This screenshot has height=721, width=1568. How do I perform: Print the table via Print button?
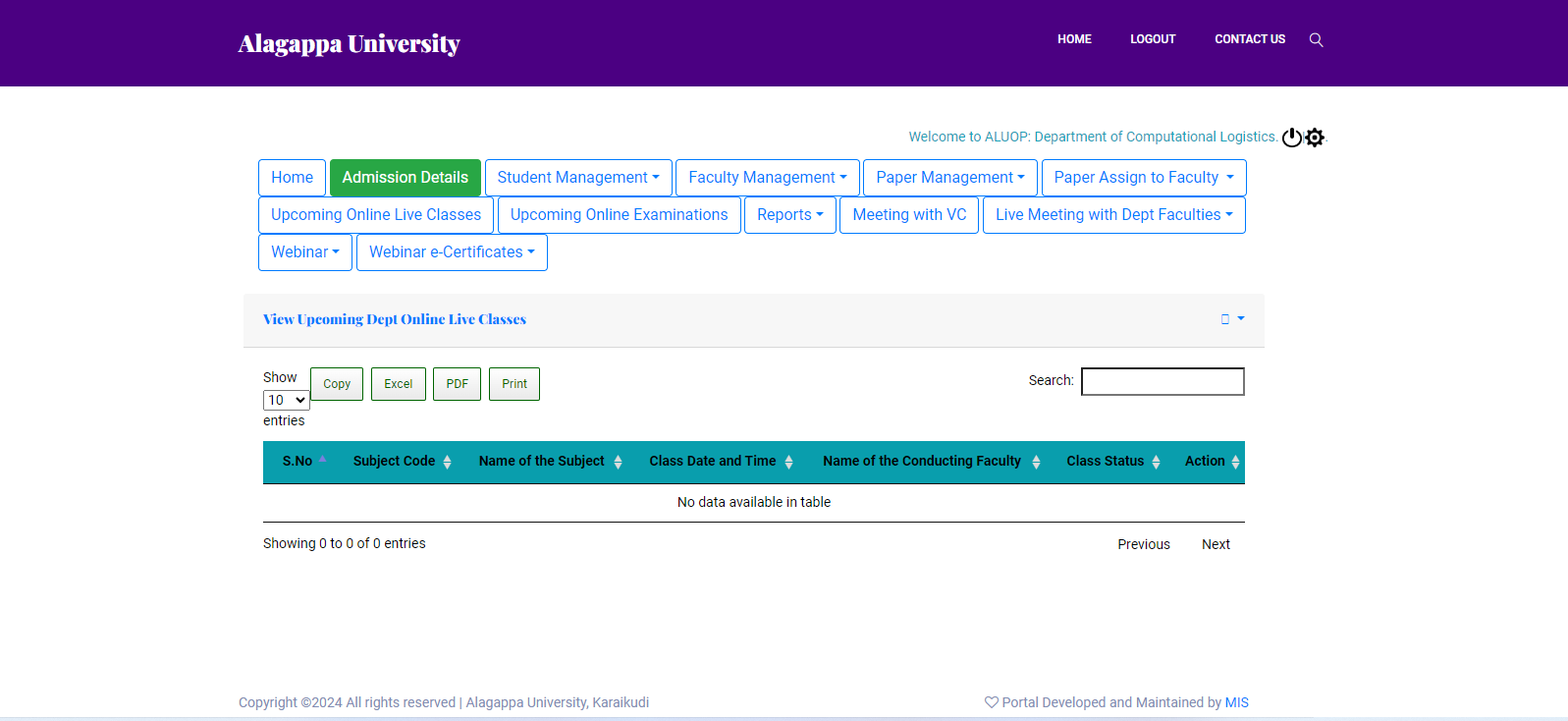point(514,384)
